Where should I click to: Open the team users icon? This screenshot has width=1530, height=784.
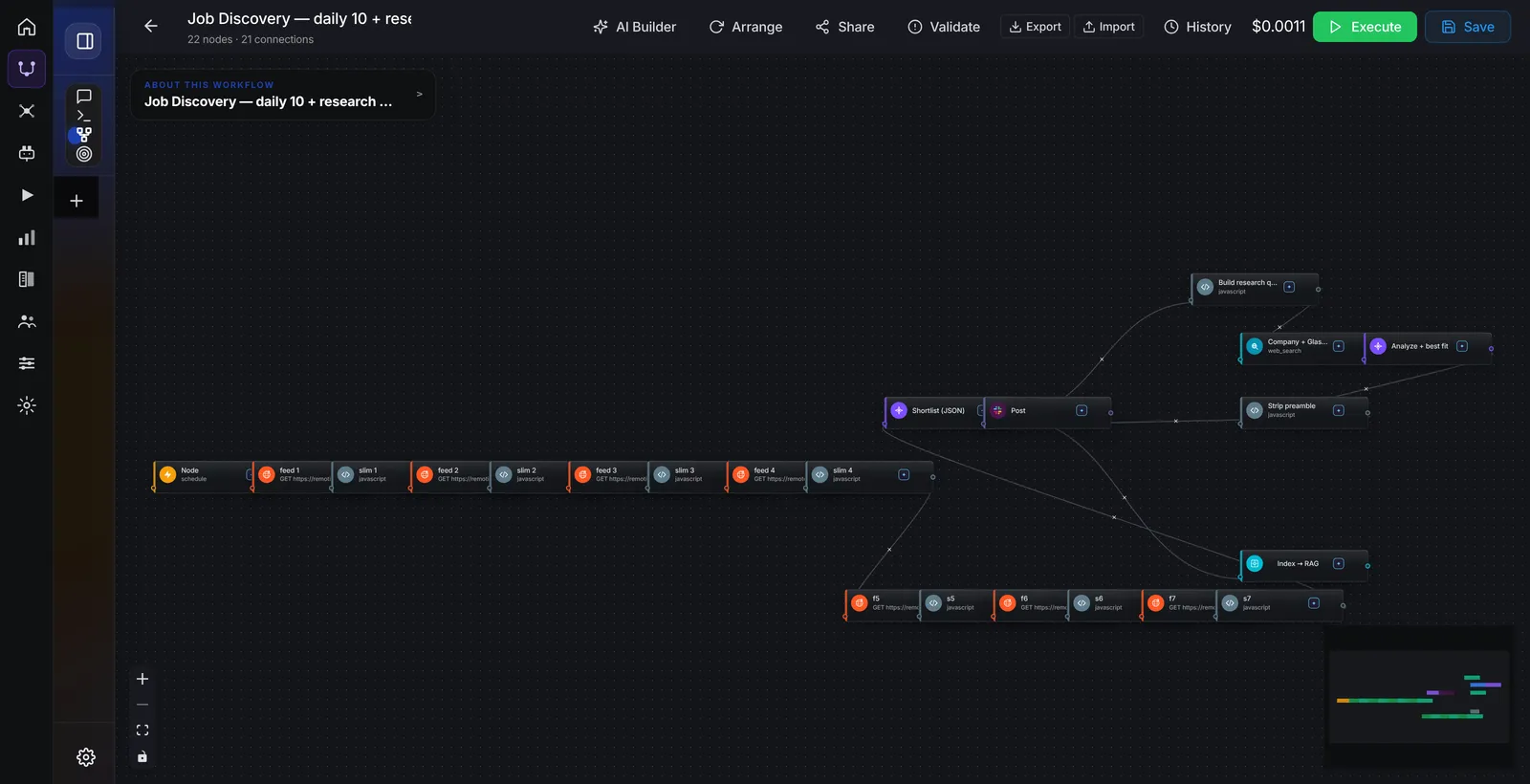[x=27, y=321]
